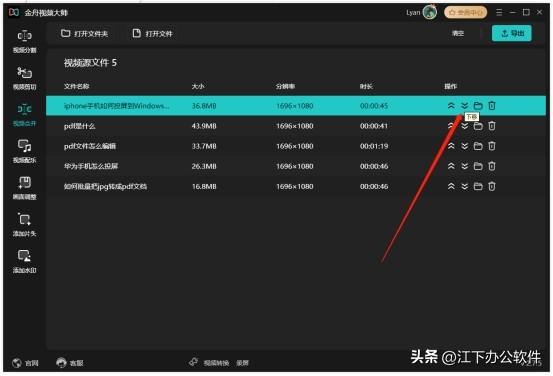Select the iphone手机如何投屏到Windows file name
This screenshot has height=376, width=553.
tap(116, 105)
